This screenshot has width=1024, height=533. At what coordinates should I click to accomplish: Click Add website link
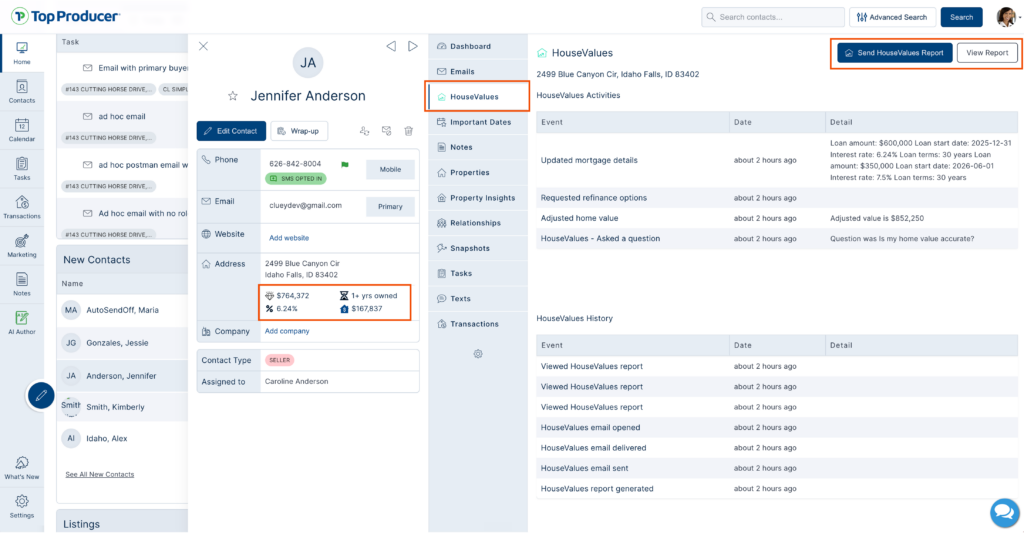point(289,238)
